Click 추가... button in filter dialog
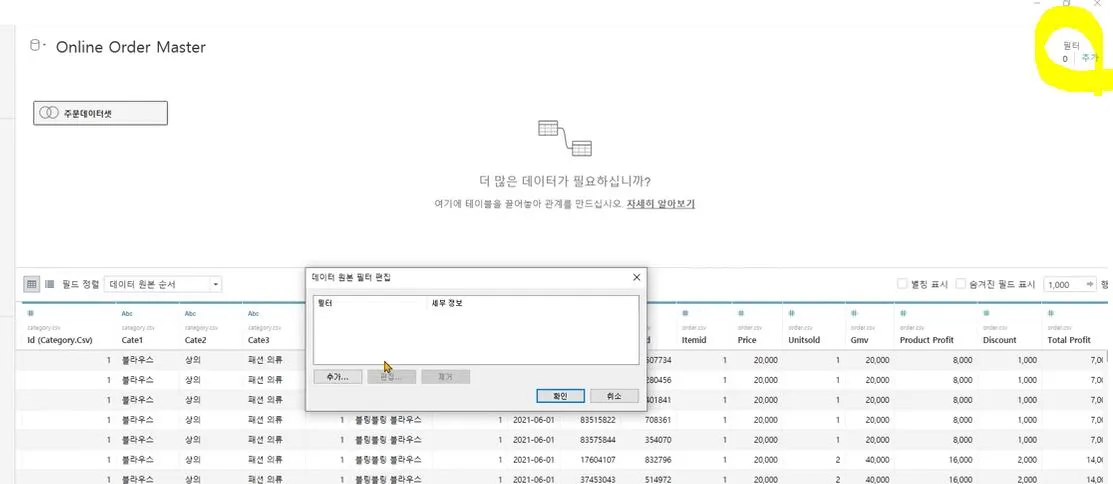The image size is (1113, 484). [337, 377]
